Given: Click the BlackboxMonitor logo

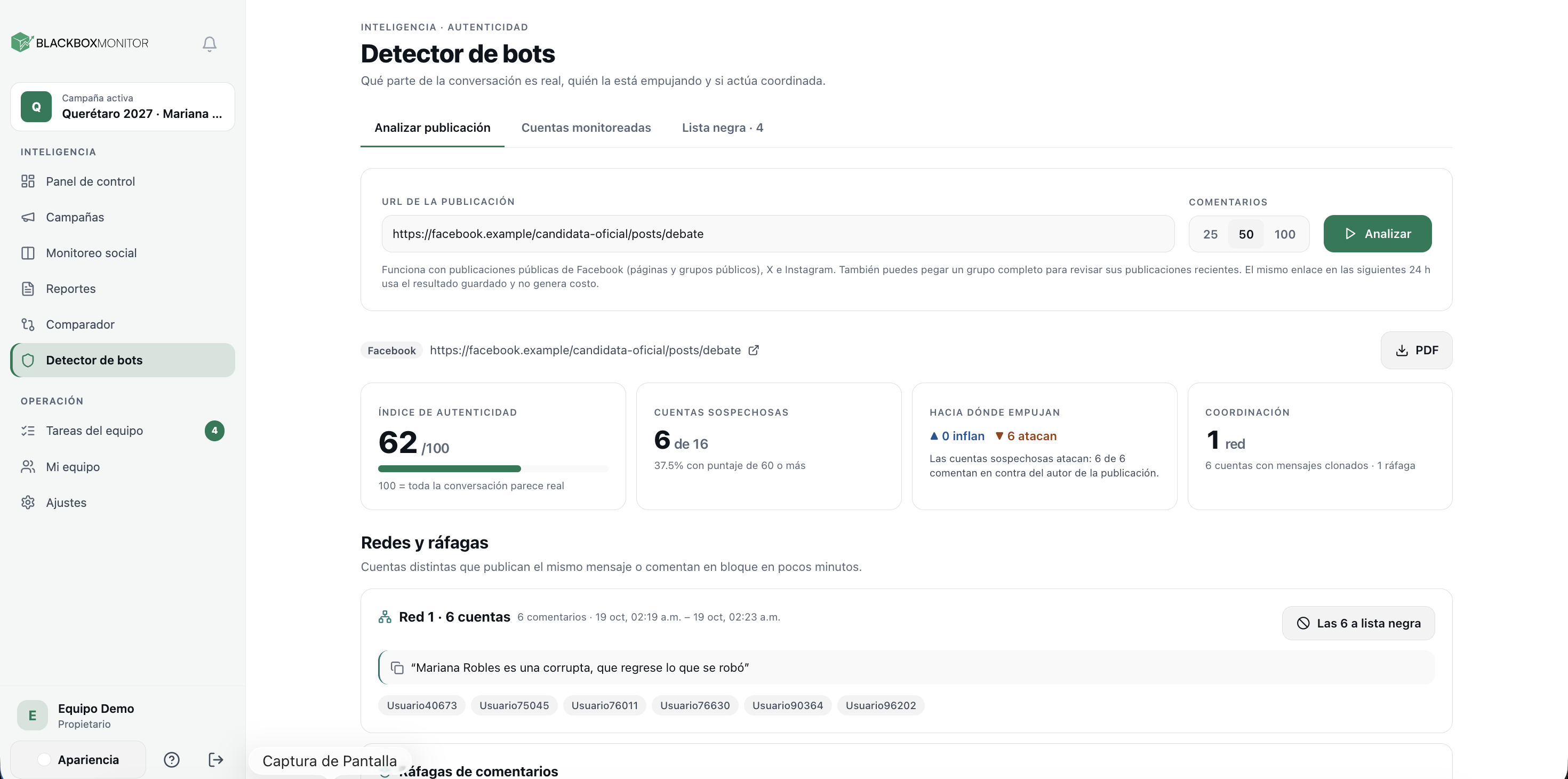Looking at the screenshot, I should point(80,43).
